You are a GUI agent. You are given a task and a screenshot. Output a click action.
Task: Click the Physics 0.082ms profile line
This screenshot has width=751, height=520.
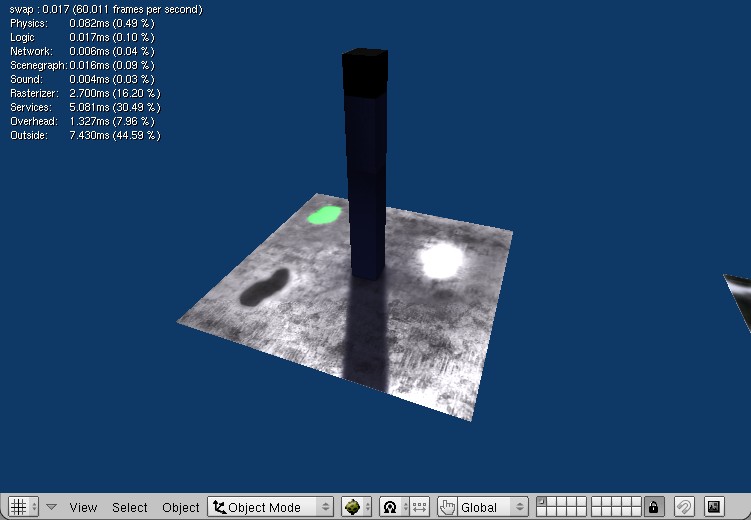tap(82, 23)
